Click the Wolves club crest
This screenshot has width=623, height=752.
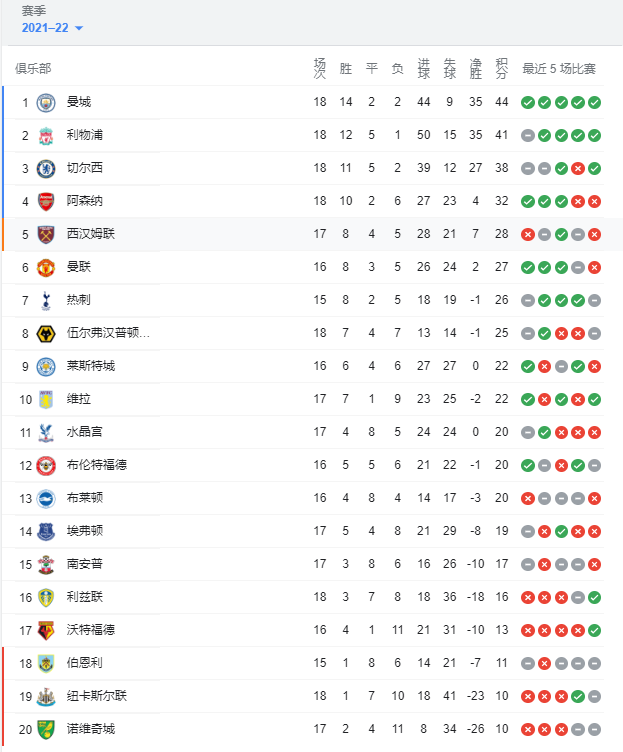click(x=46, y=334)
